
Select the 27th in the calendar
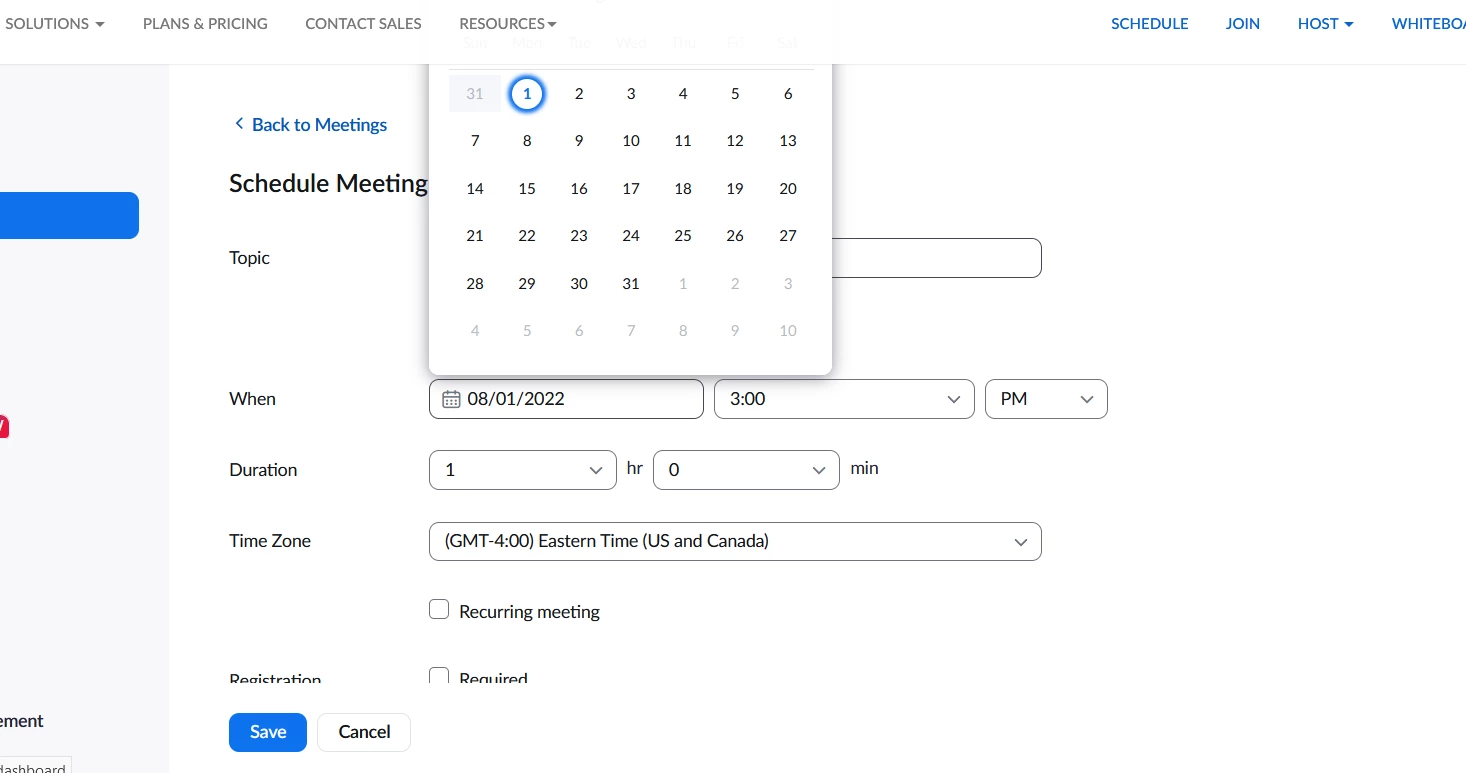pyautogui.click(x=788, y=236)
